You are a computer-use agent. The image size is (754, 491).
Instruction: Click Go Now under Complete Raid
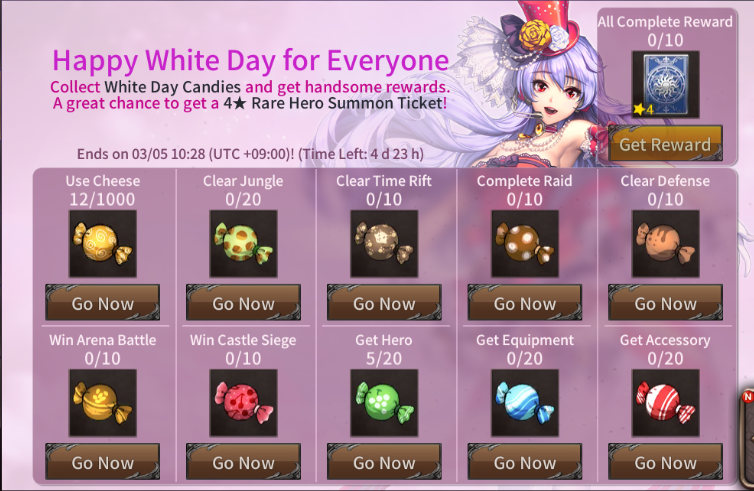point(525,302)
